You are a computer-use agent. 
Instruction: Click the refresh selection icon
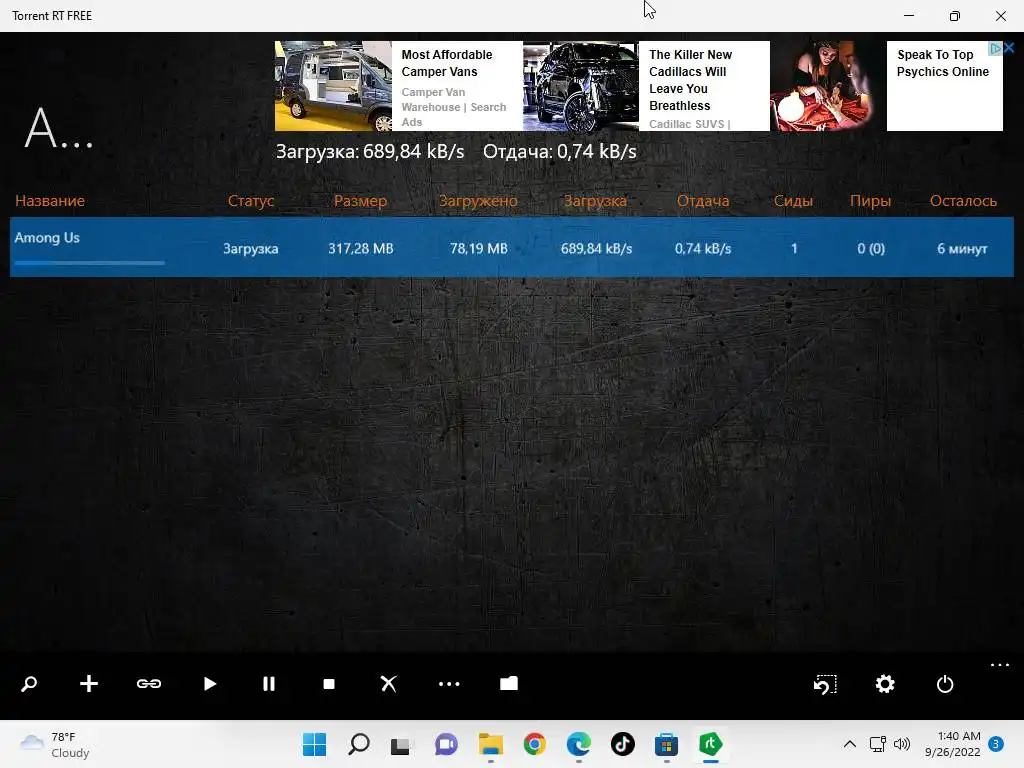[825, 684]
